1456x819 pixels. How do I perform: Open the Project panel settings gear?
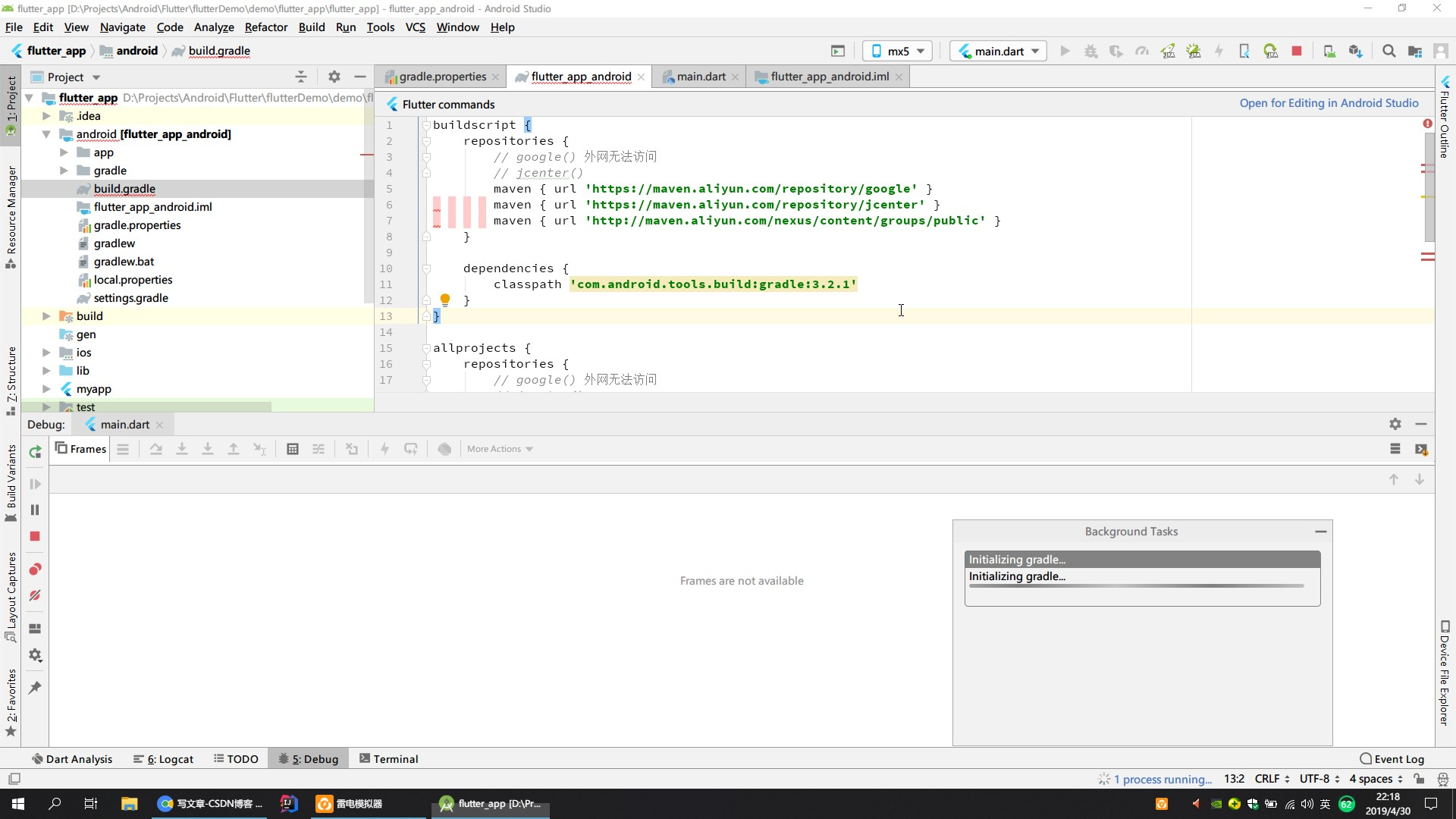point(334,77)
